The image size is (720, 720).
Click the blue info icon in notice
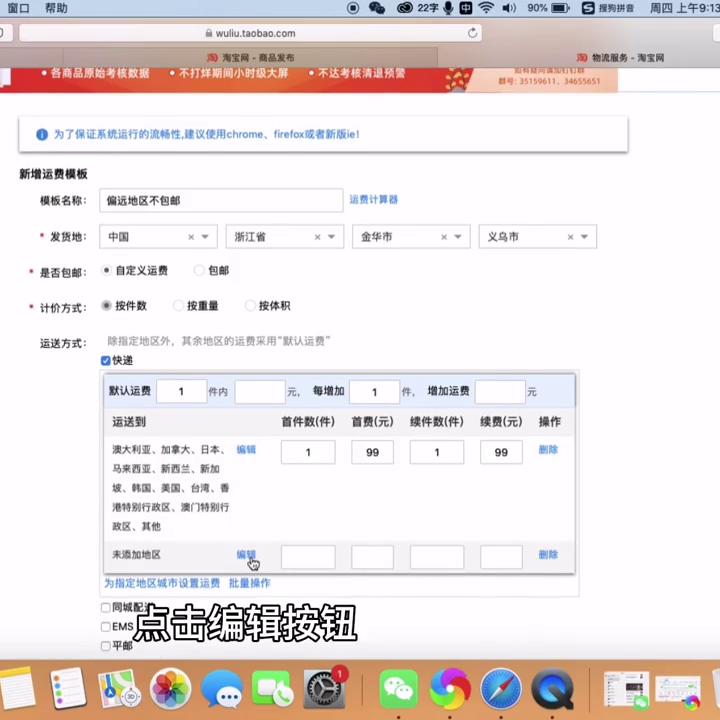pos(42,135)
